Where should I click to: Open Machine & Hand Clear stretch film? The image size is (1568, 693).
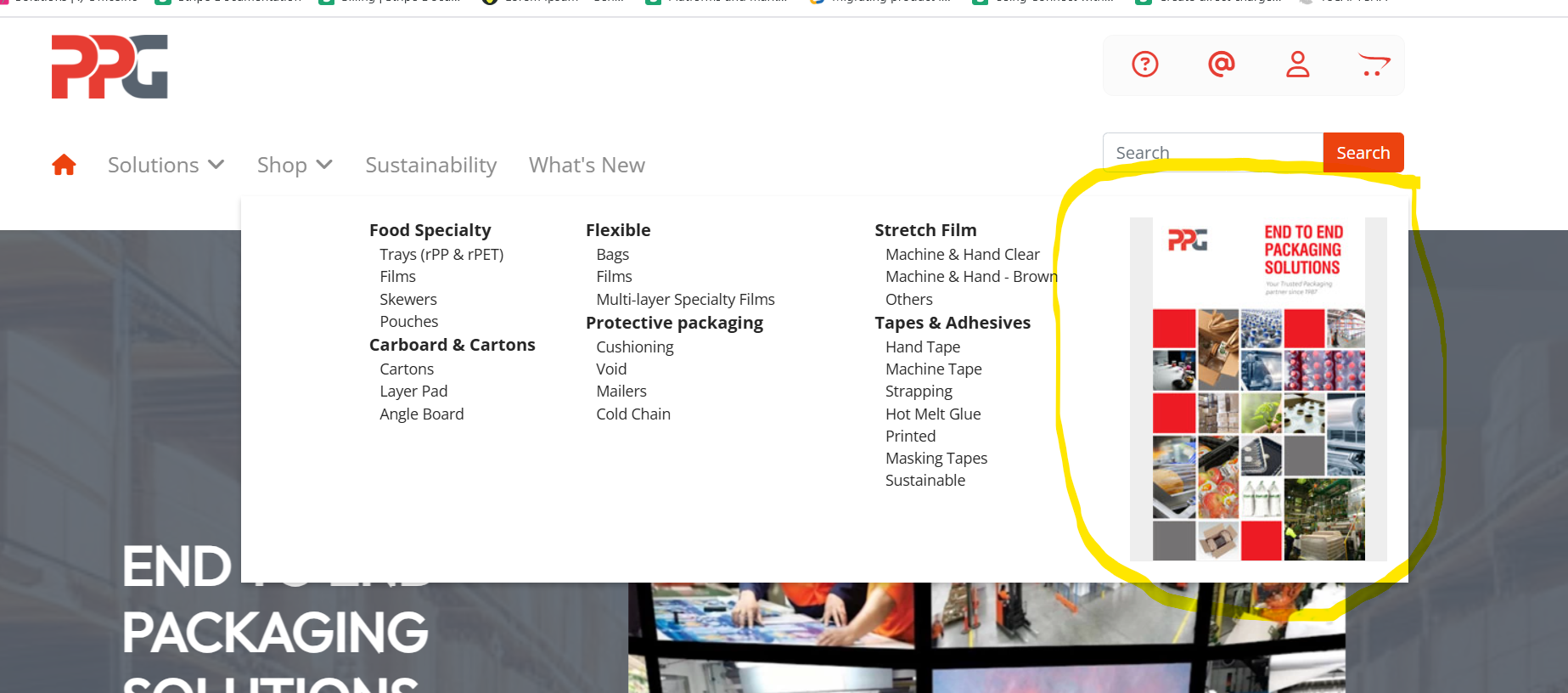tap(962, 255)
